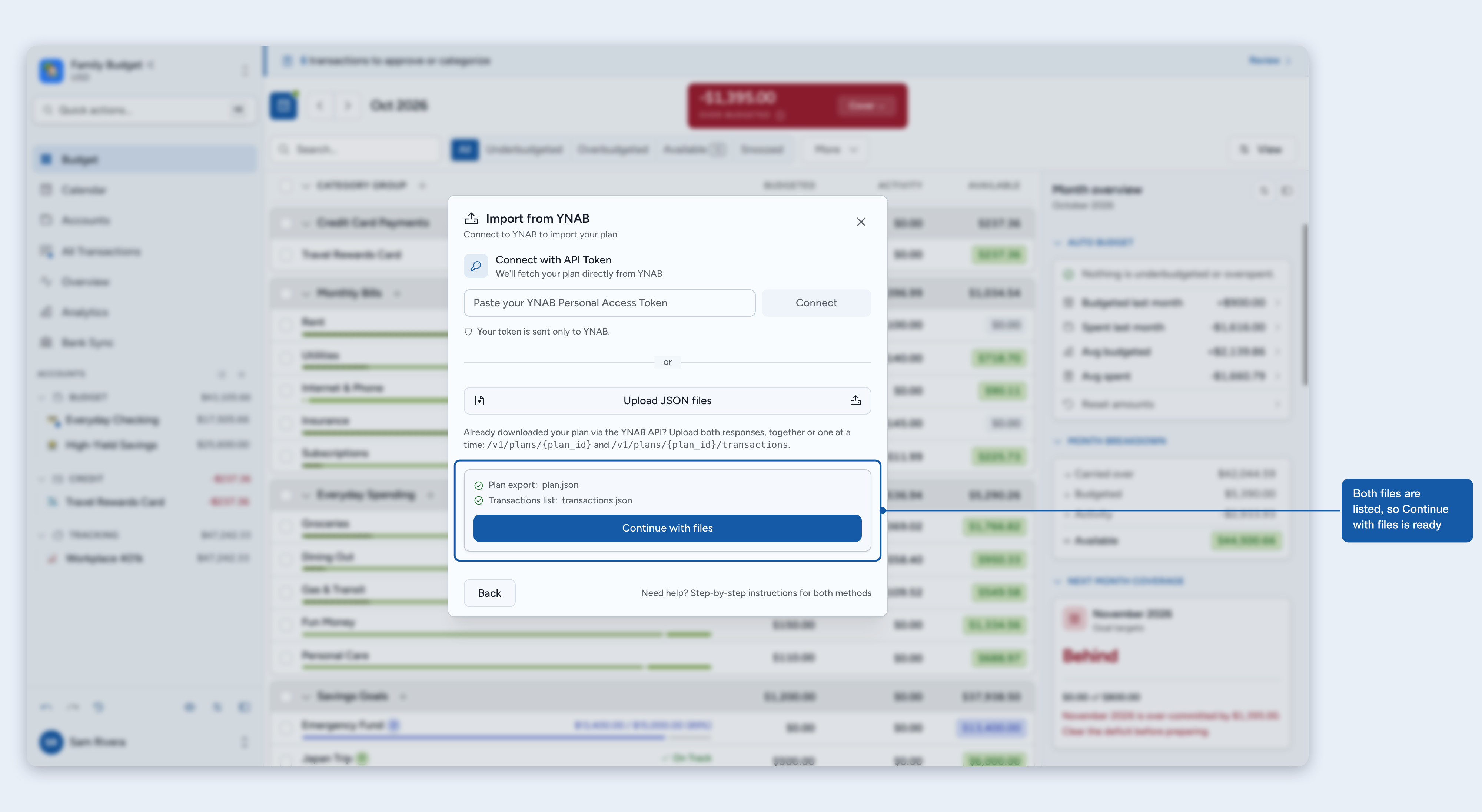This screenshot has height=812, width=1482.
Task: Click the check icon next to Plan export
Action: pos(478,485)
